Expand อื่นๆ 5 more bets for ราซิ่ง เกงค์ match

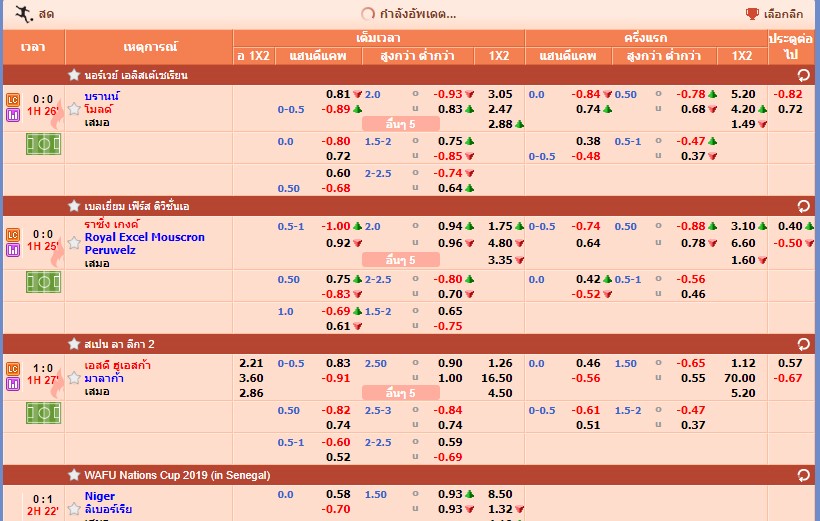pyautogui.click(x=401, y=260)
